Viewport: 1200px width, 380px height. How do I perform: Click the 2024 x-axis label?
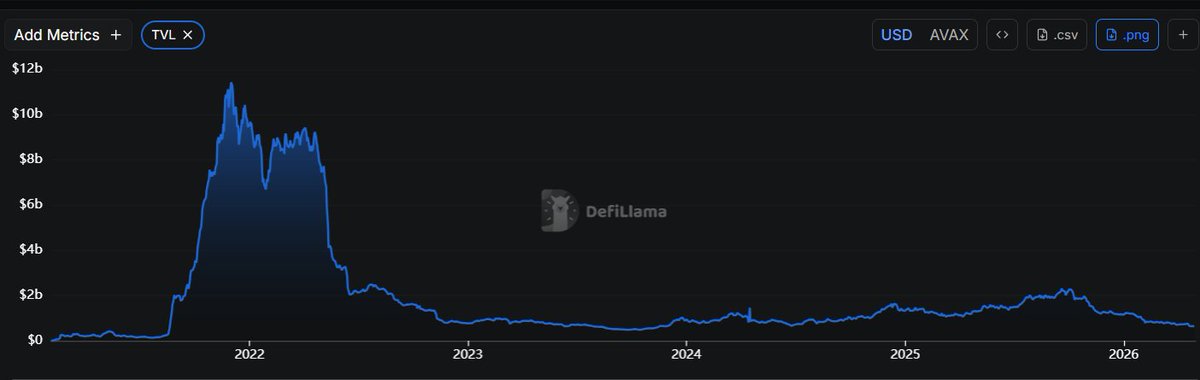pos(686,354)
